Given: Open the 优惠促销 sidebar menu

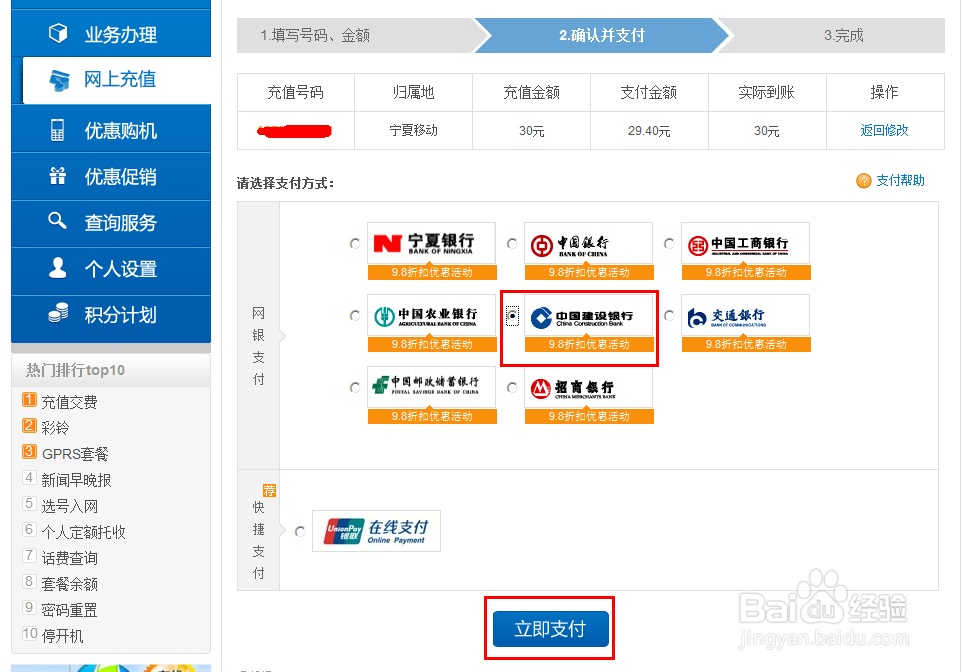Looking at the screenshot, I should click(x=111, y=176).
